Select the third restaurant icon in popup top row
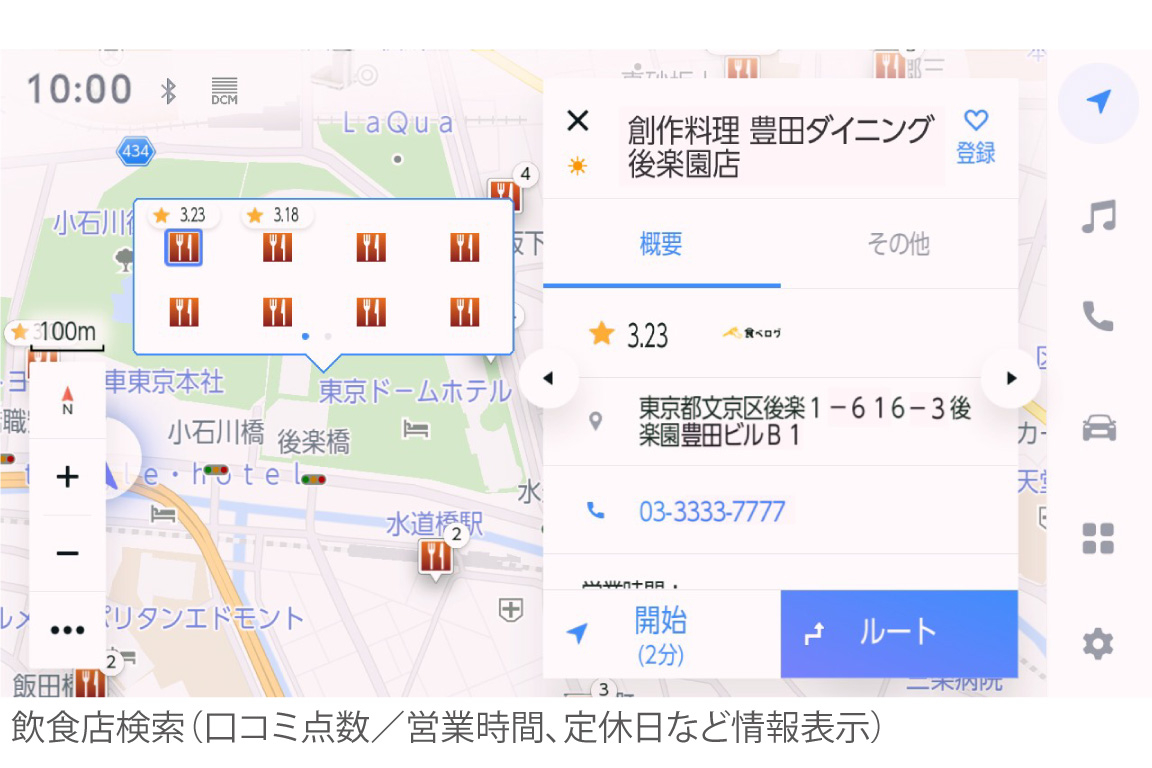1152x768 pixels. click(371, 248)
